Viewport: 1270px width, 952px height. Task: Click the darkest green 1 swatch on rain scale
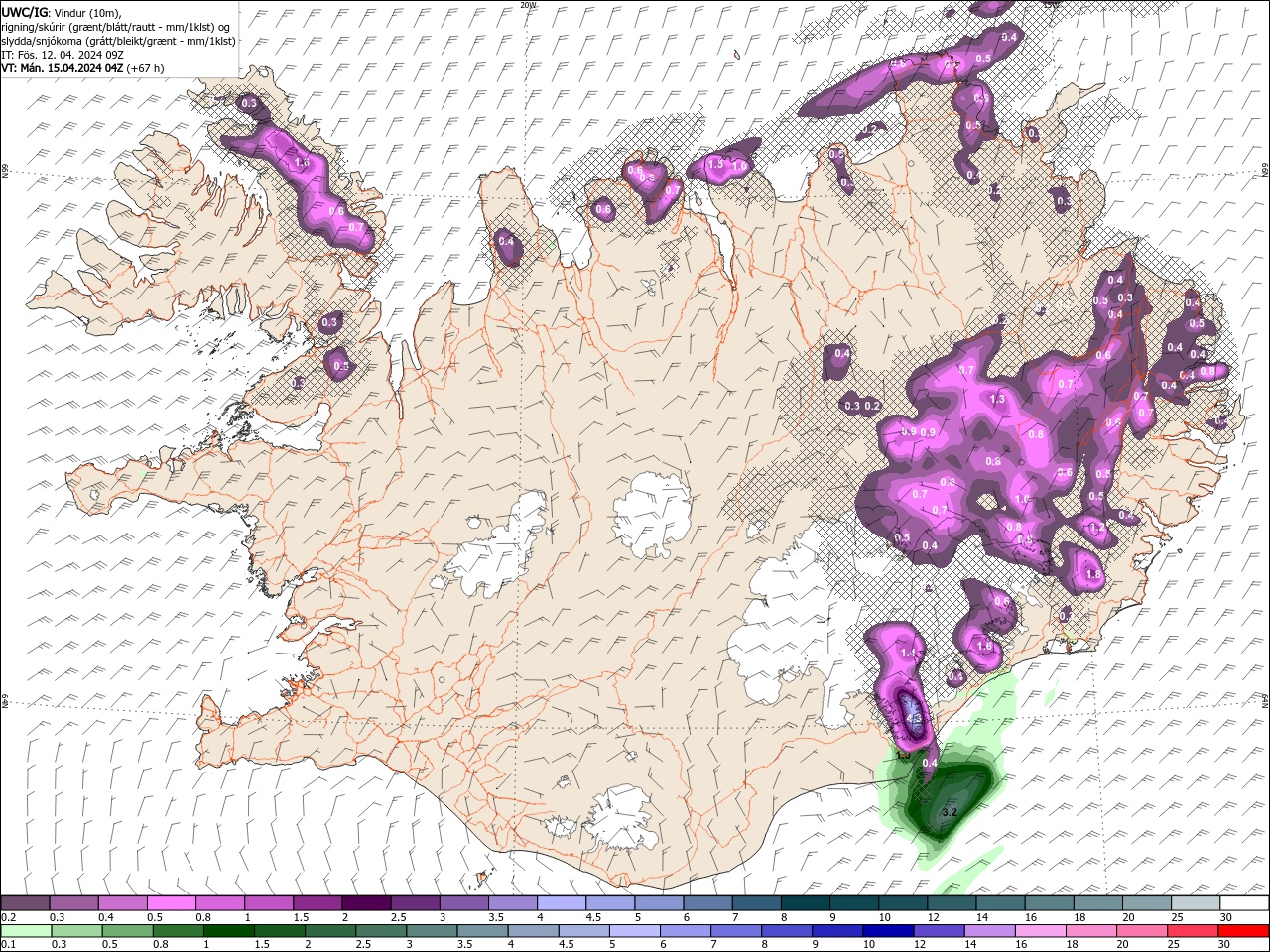pos(229,931)
